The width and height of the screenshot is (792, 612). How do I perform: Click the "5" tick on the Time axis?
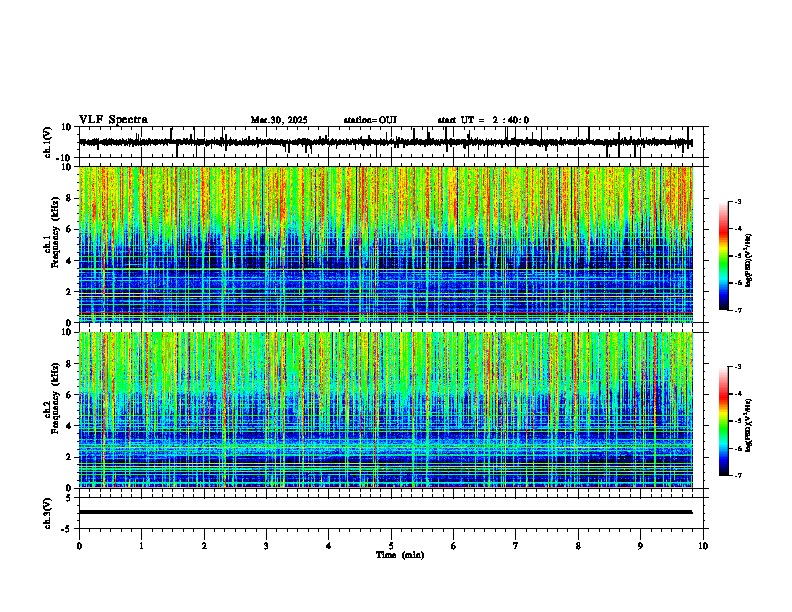pyautogui.click(x=391, y=546)
